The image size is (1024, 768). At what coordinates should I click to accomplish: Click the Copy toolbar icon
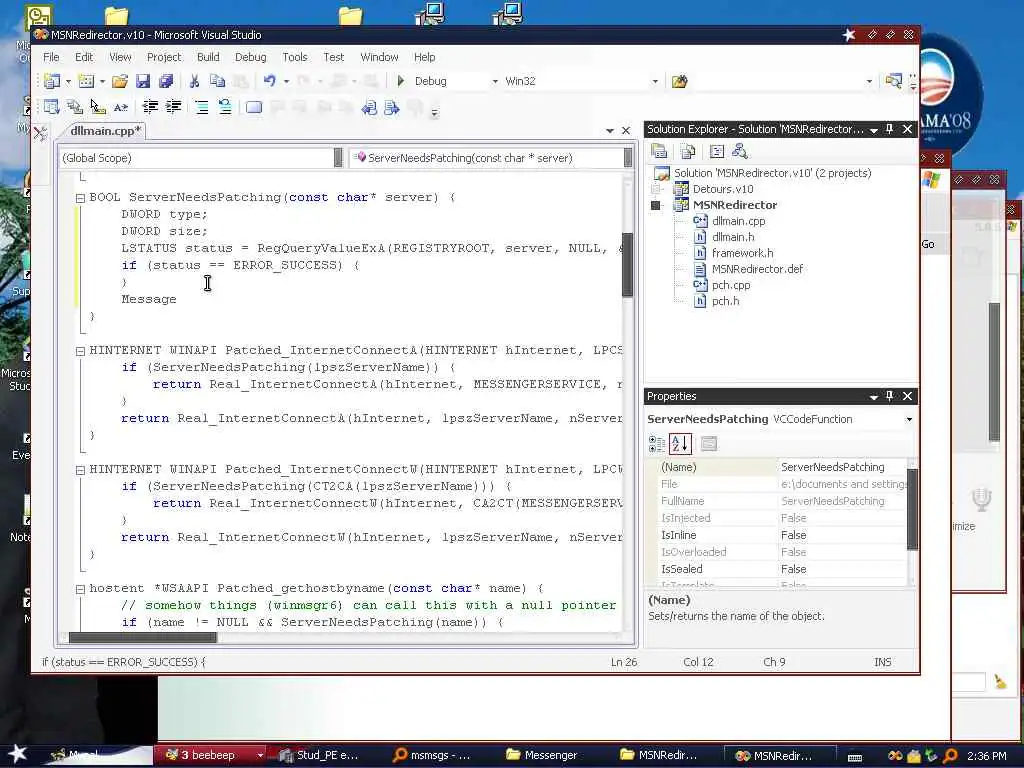[217, 81]
